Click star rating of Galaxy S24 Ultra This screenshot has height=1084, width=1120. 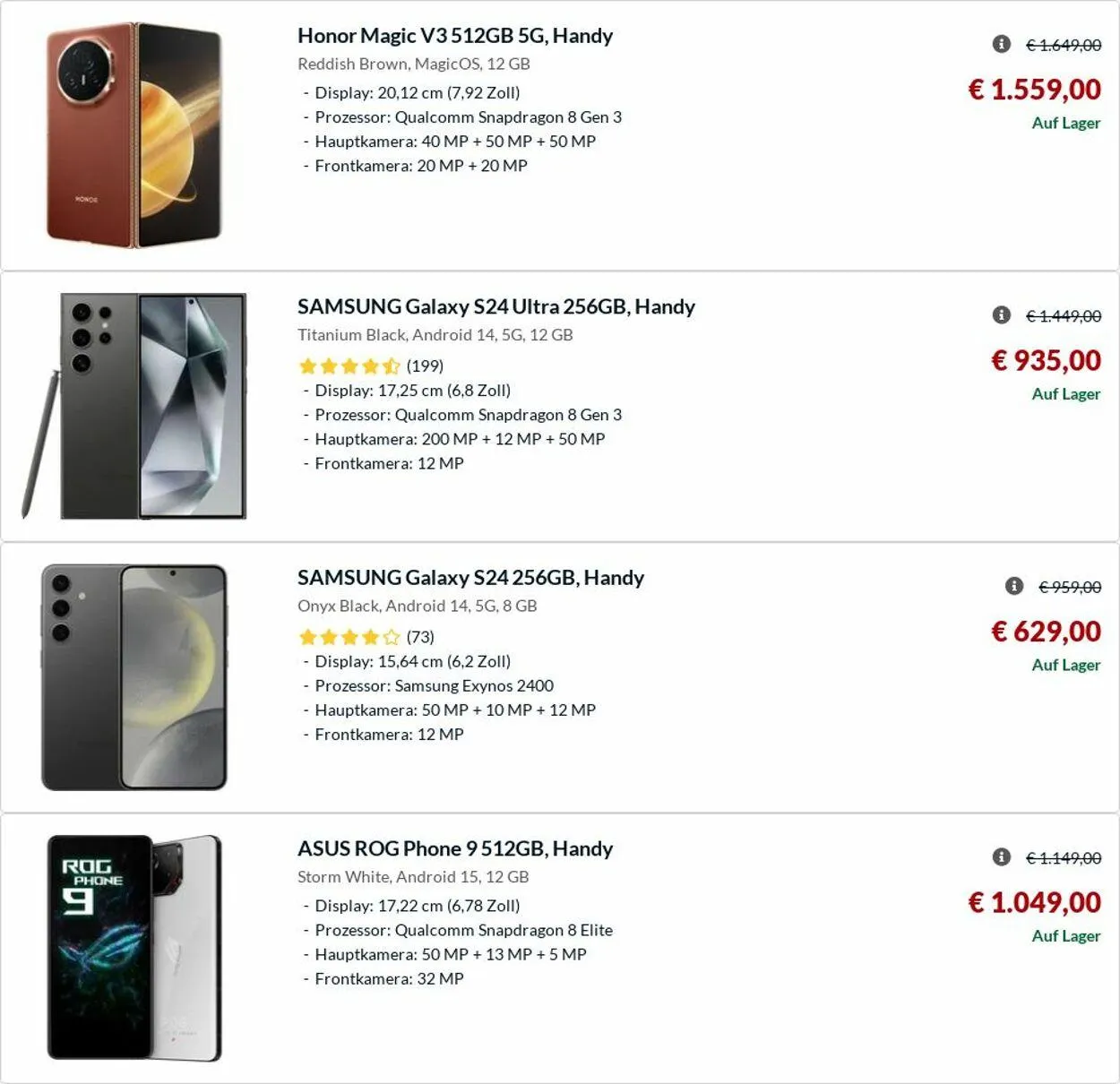[x=349, y=366]
